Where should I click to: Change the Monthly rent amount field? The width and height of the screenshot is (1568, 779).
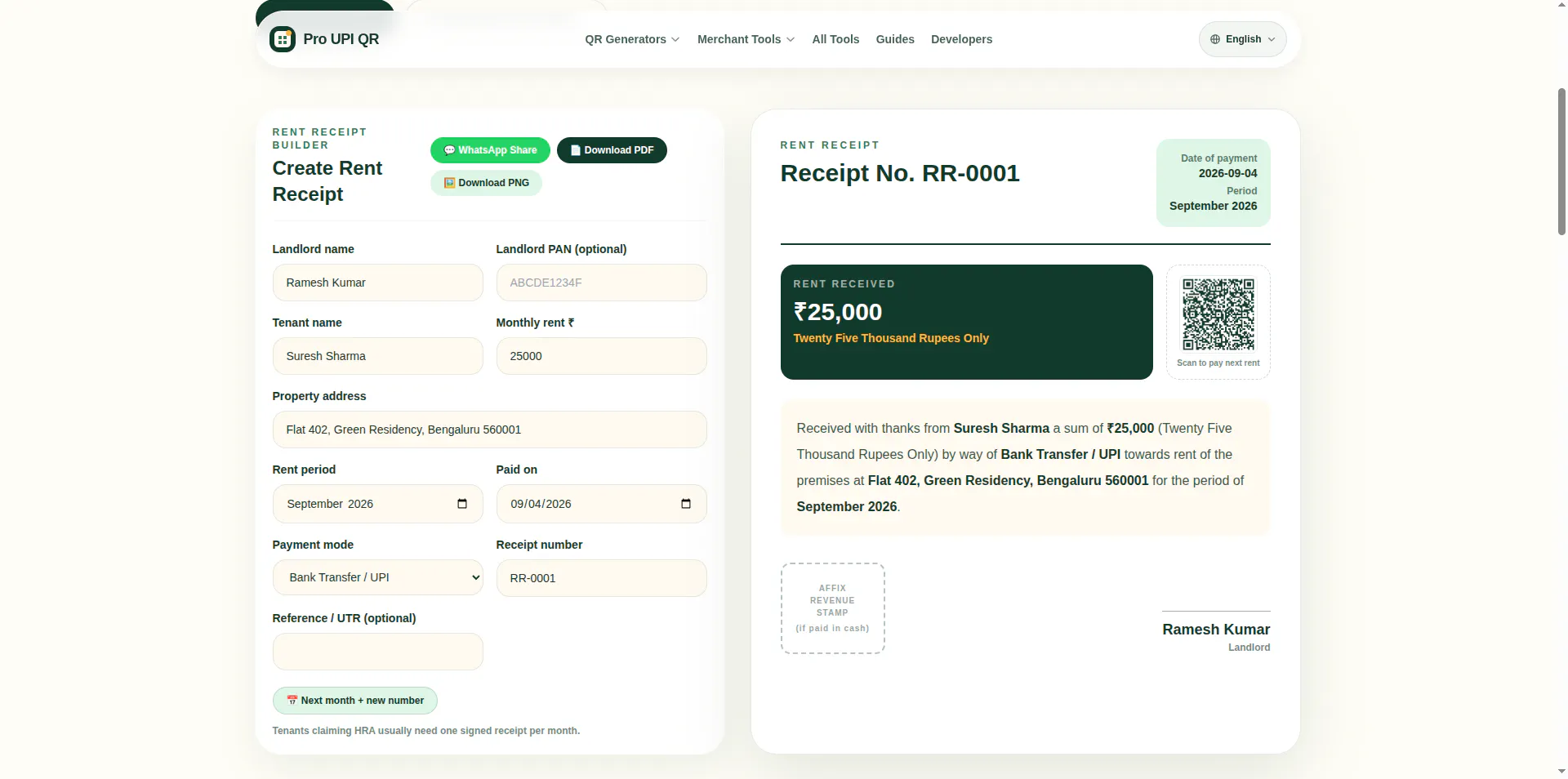(601, 356)
